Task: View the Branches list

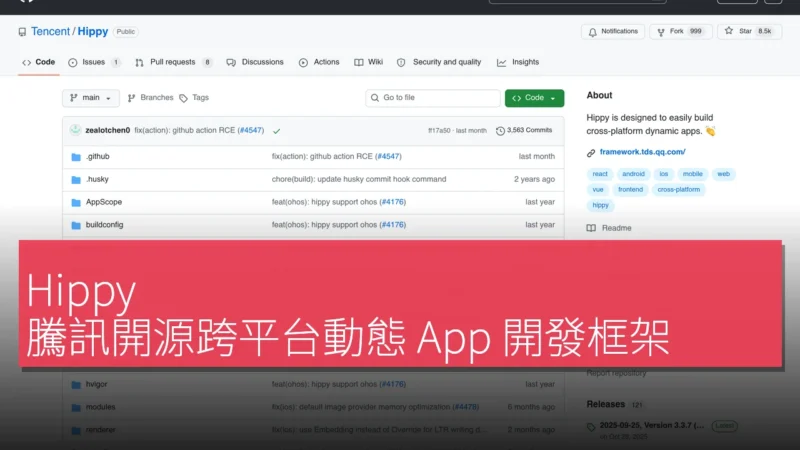Action: tap(151, 97)
